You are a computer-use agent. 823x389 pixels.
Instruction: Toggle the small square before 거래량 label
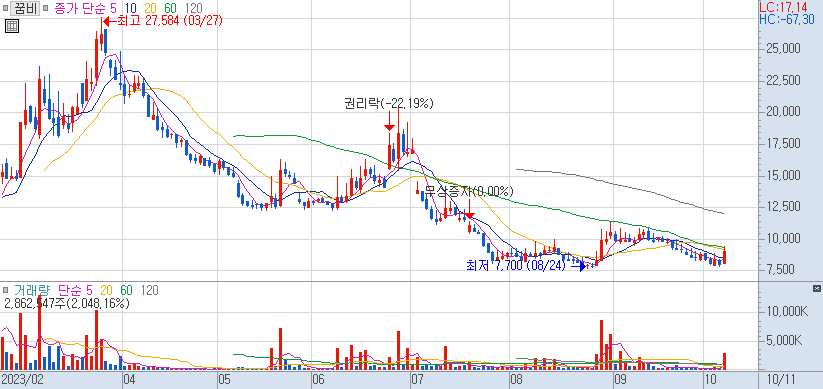pyautogui.click(x=6, y=290)
